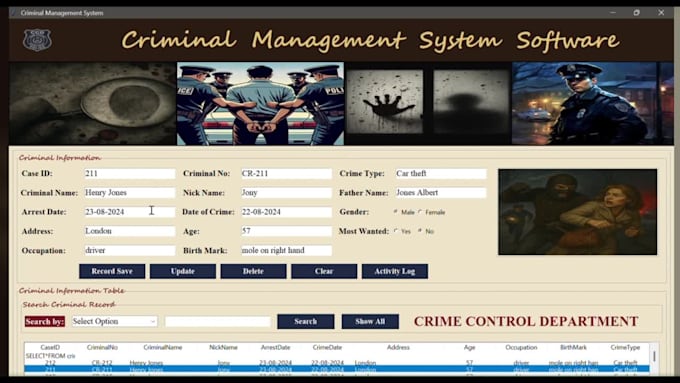This screenshot has height=383, width=680.
Task: Click the handcuffed arrest banner image
Action: 260,103
